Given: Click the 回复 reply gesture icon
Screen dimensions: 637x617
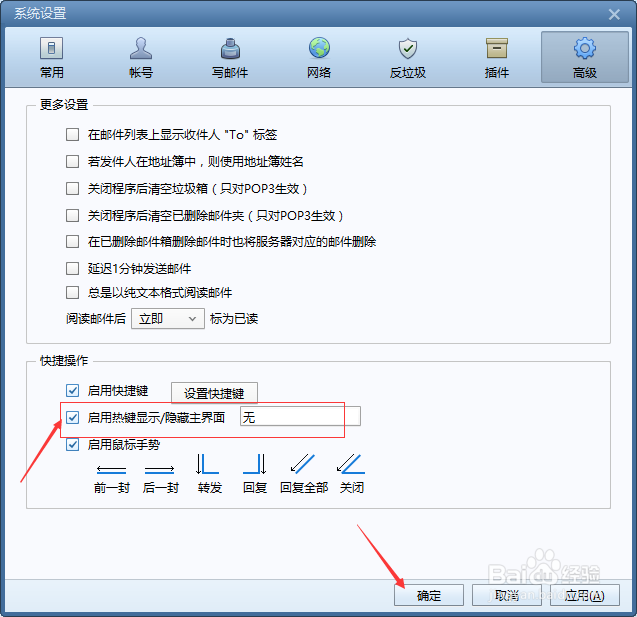Looking at the screenshot, I should point(255,464).
